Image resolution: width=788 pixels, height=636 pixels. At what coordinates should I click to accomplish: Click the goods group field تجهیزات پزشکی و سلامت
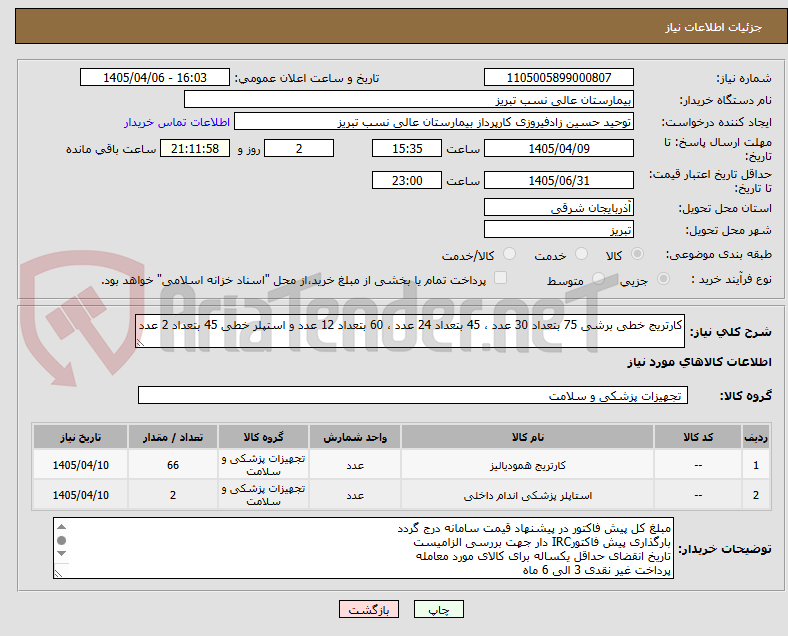click(413, 395)
